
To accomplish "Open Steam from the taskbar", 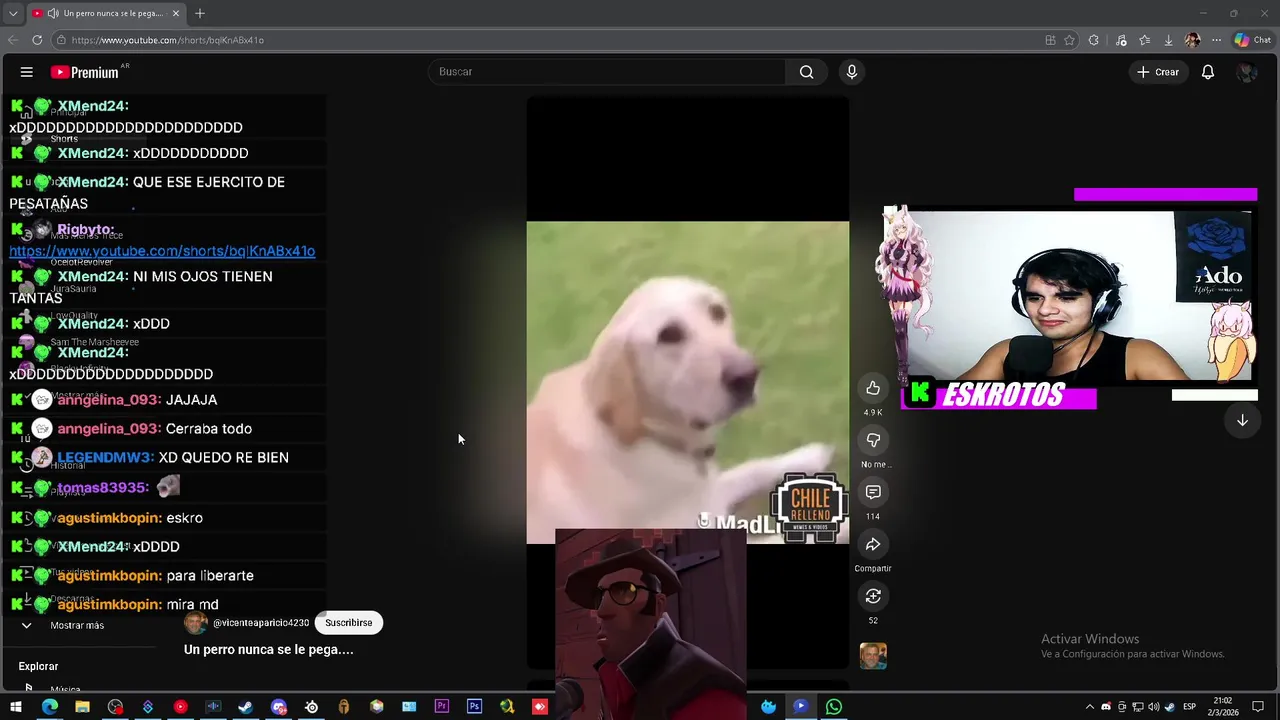I will coord(245,707).
